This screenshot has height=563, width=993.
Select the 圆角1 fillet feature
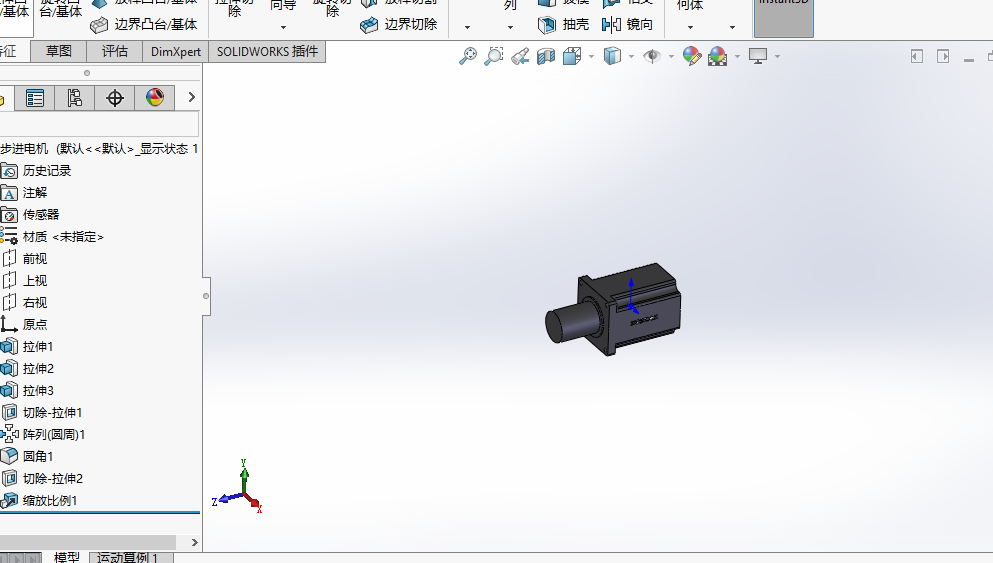click(27, 456)
